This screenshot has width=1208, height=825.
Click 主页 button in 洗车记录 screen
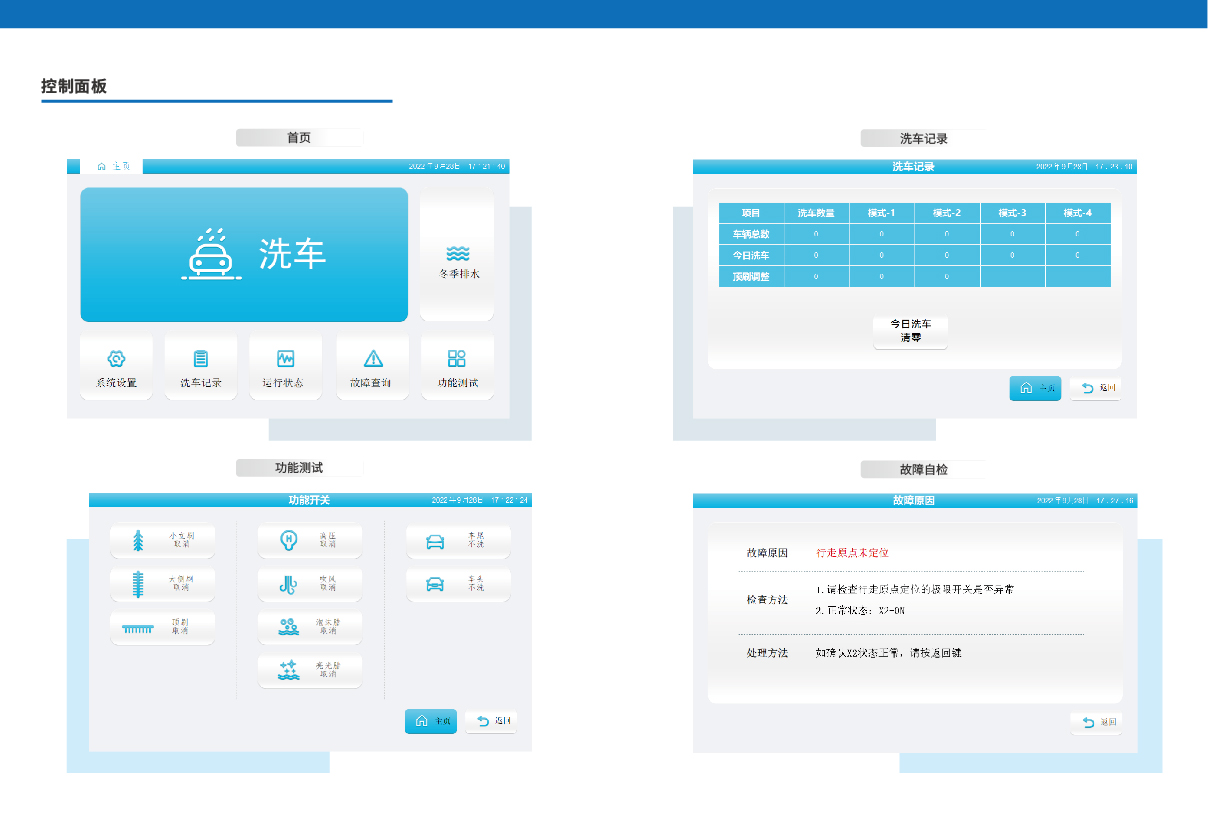coord(1035,388)
